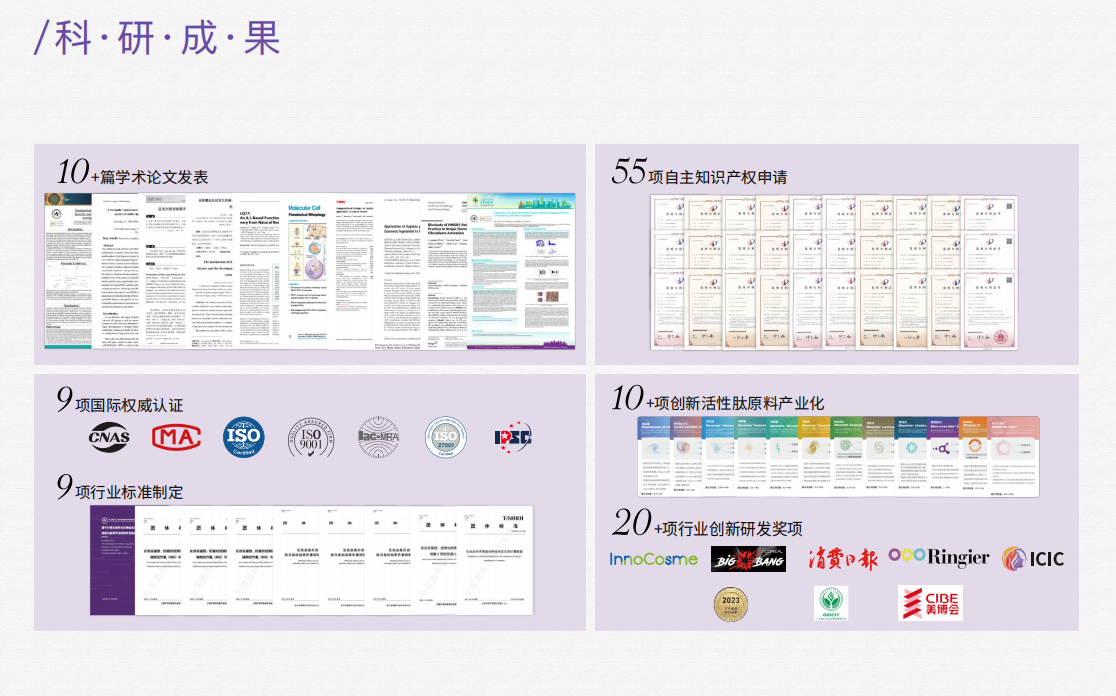Click the CIBE 美博会 logo
Viewport: 1116px width, 696px height.
(x=930, y=603)
